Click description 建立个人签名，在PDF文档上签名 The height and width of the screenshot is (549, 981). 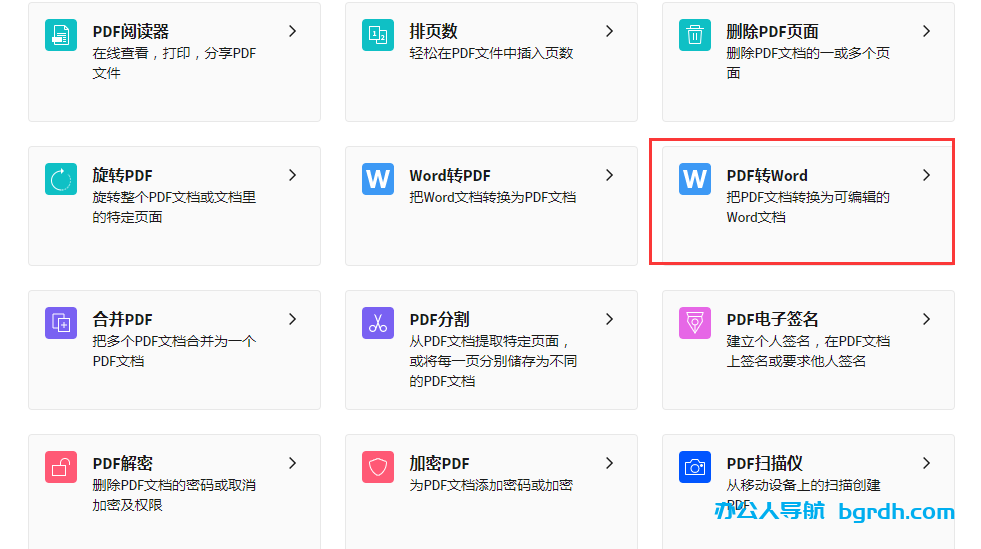point(808,351)
